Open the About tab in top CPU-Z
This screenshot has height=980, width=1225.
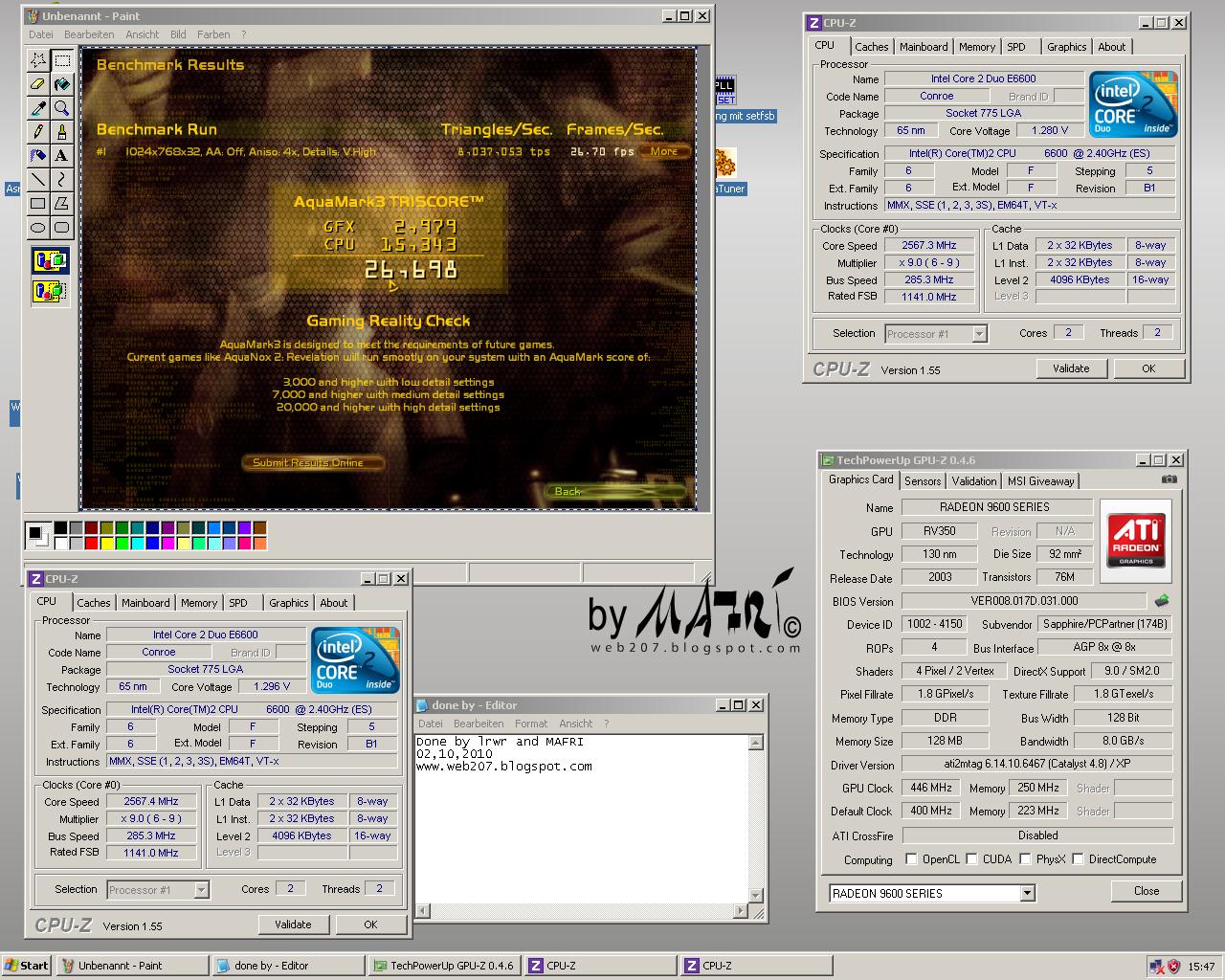click(x=1112, y=47)
